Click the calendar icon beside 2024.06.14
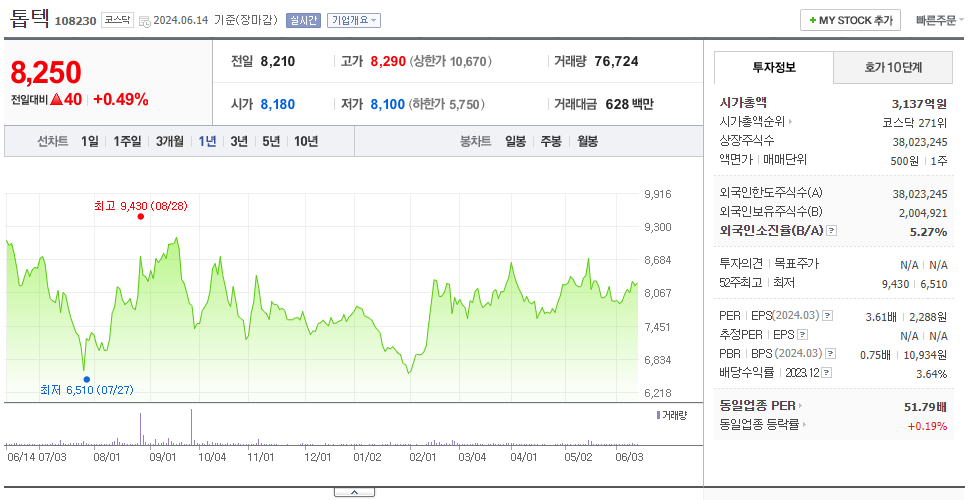The height and width of the screenshot is (500, 968). coord(144,21)
